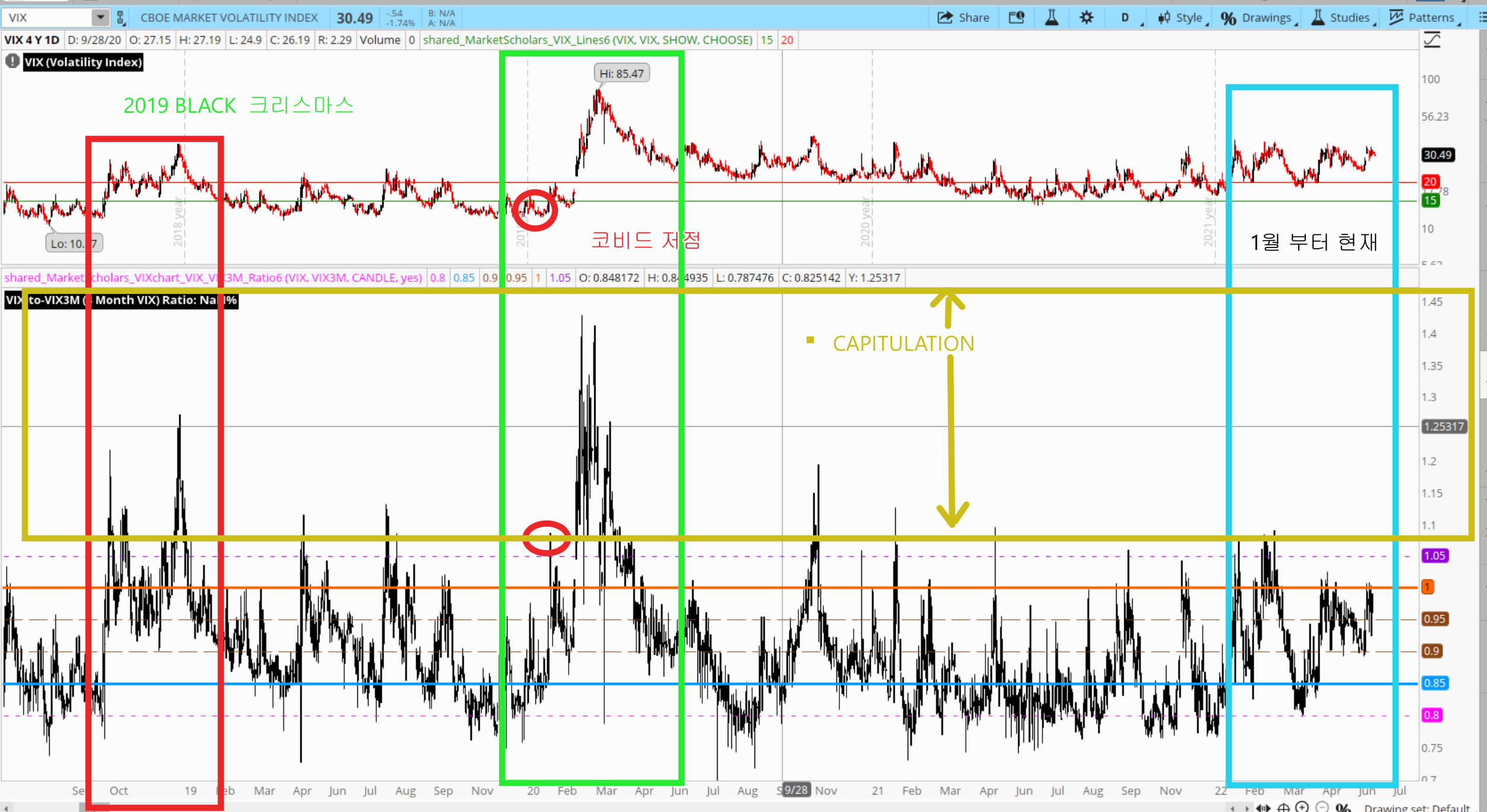Open the chart info window icon
Viewport: 1487px width, 812px height.
coord(1016,18)
